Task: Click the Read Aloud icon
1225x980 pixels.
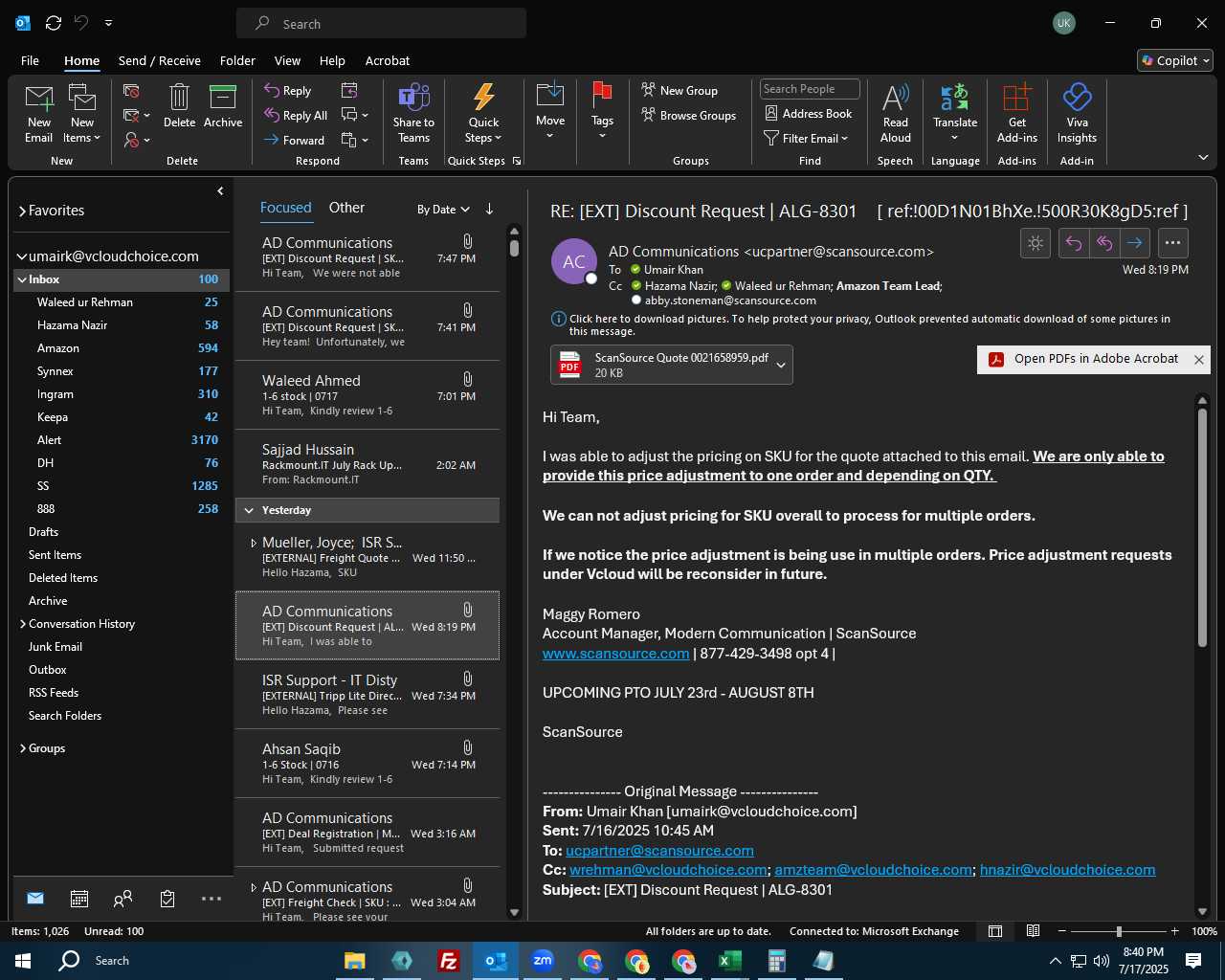Action: [x=896, y=113]
